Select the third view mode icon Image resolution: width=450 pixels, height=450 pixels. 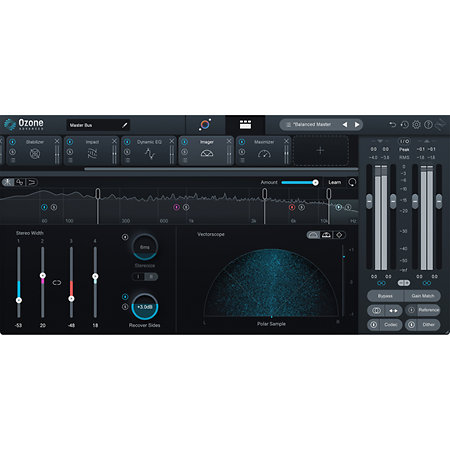[x=32, y=182]
